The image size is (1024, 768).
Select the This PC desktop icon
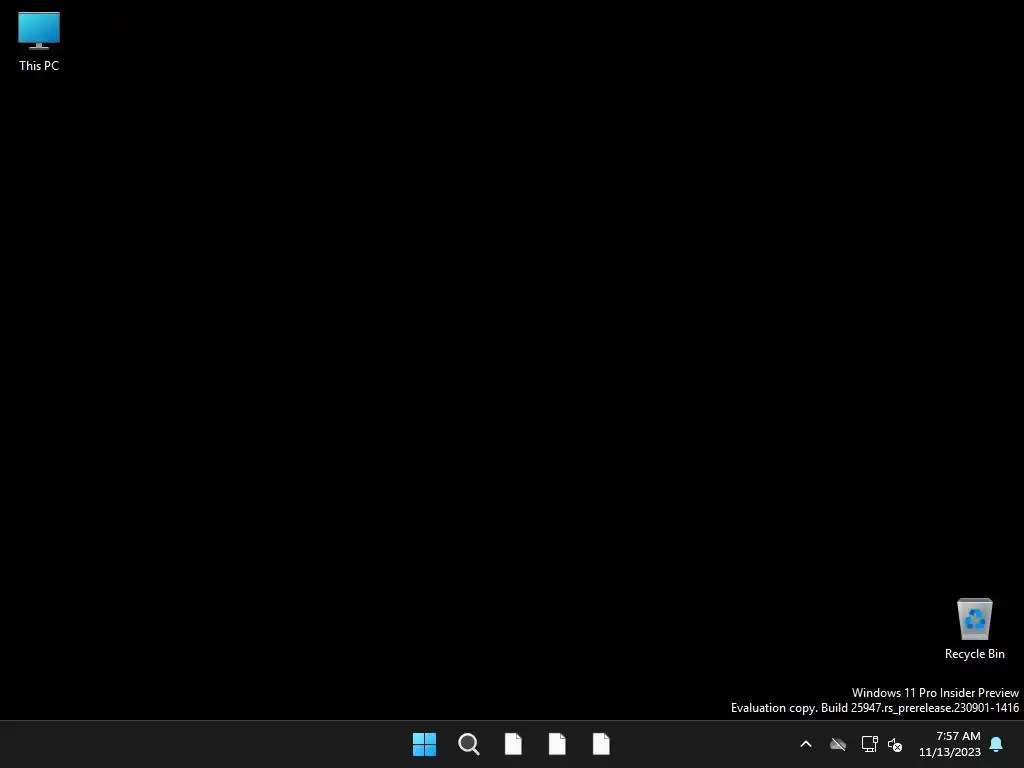[x=39, y=40]
